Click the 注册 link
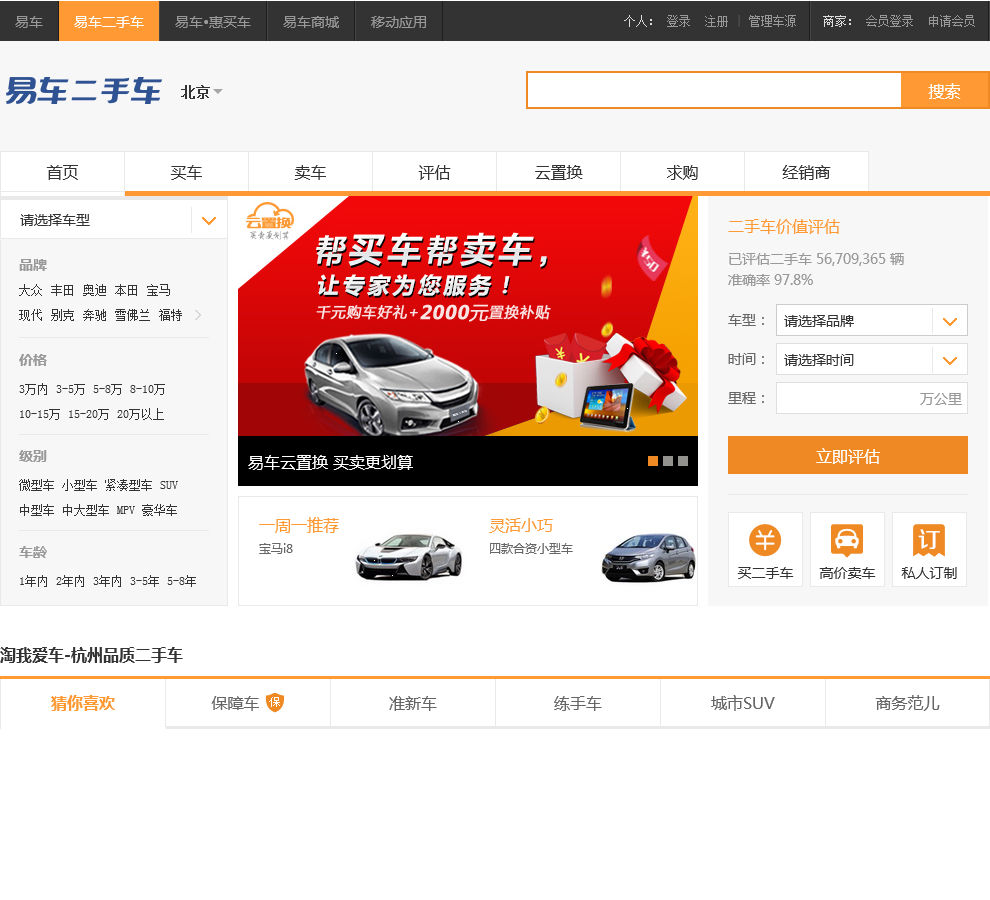The image size is (990, 900). 716,21
